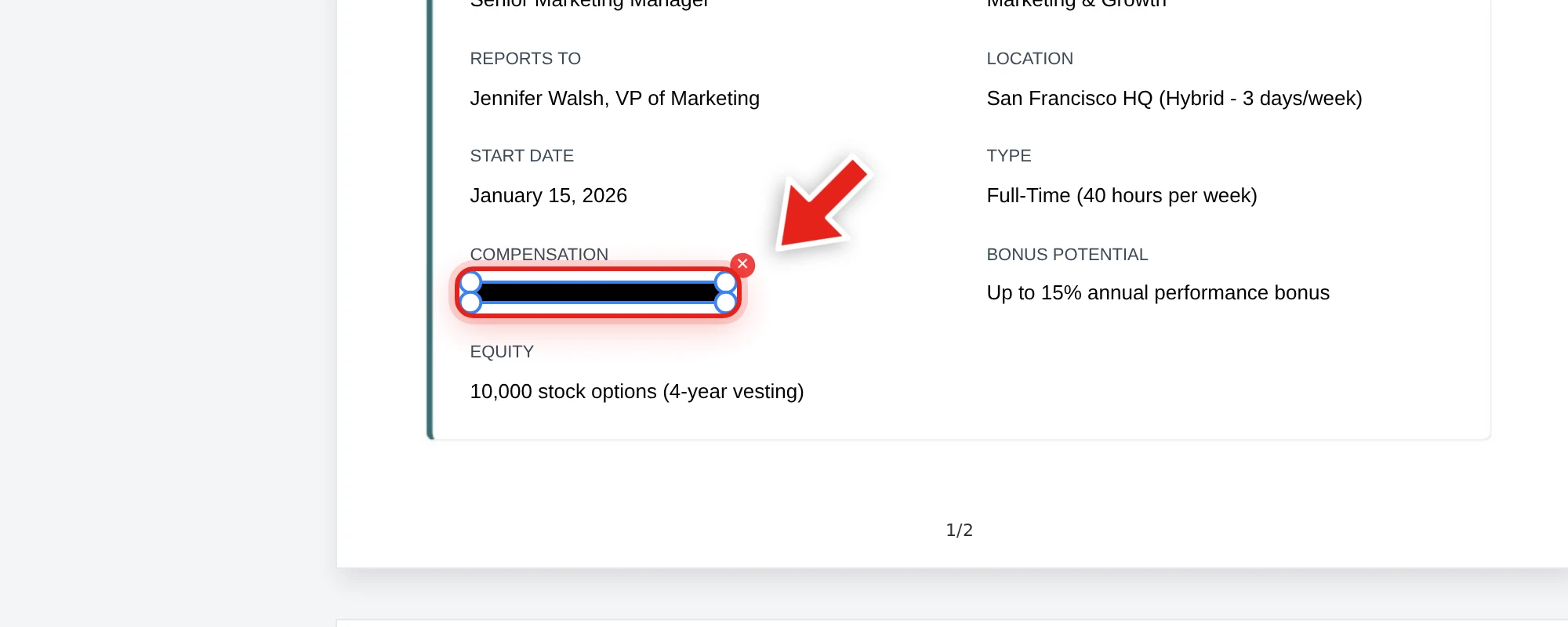
Task: Grab the lower-left handle of redaction box
Action: pos(470,303)
